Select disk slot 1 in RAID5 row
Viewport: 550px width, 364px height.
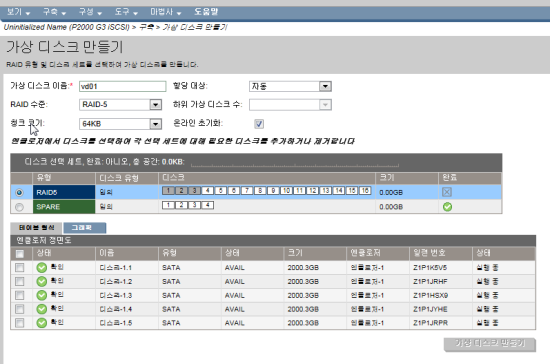point(168,190)
